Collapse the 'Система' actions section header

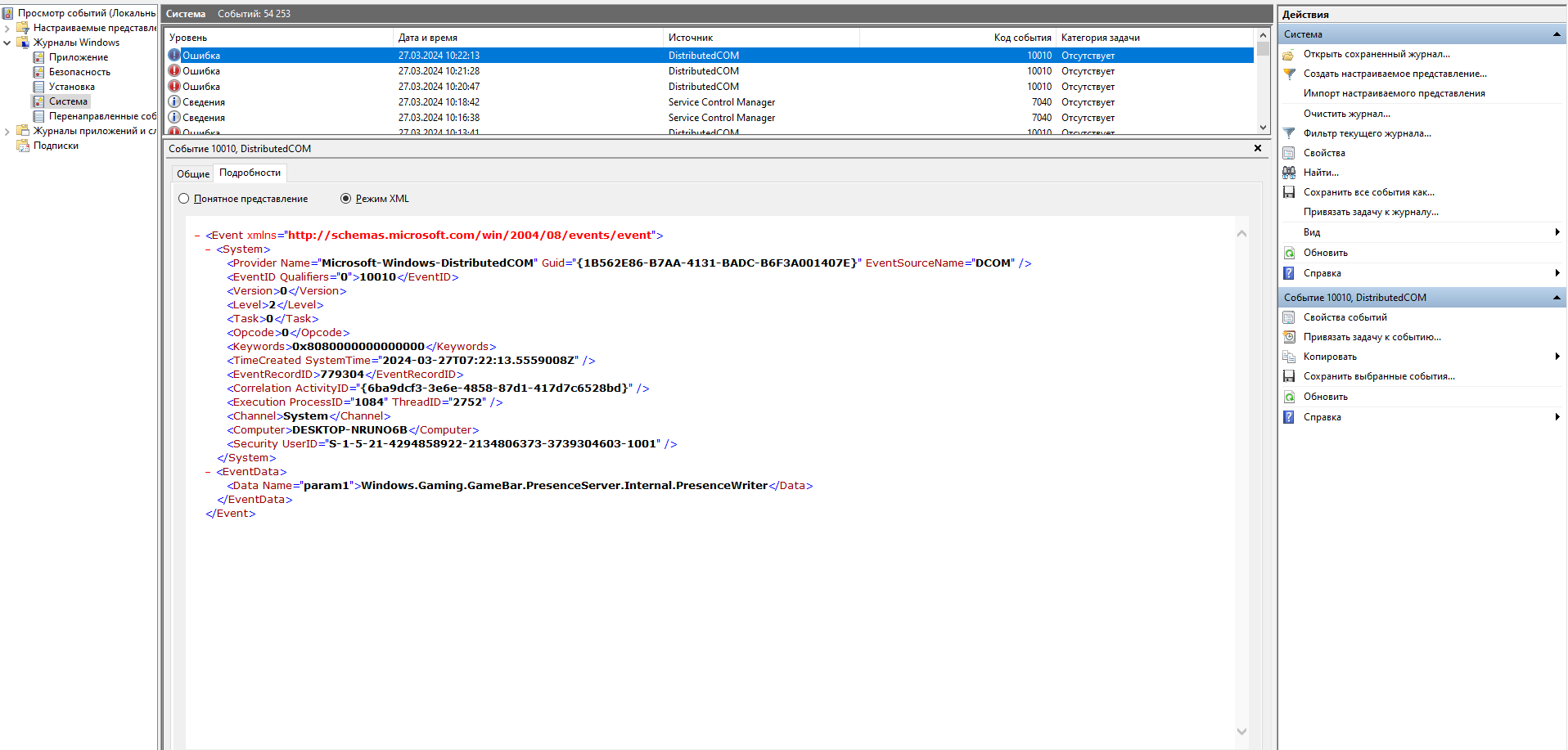pyautogui.click(x=1556, y=34)
